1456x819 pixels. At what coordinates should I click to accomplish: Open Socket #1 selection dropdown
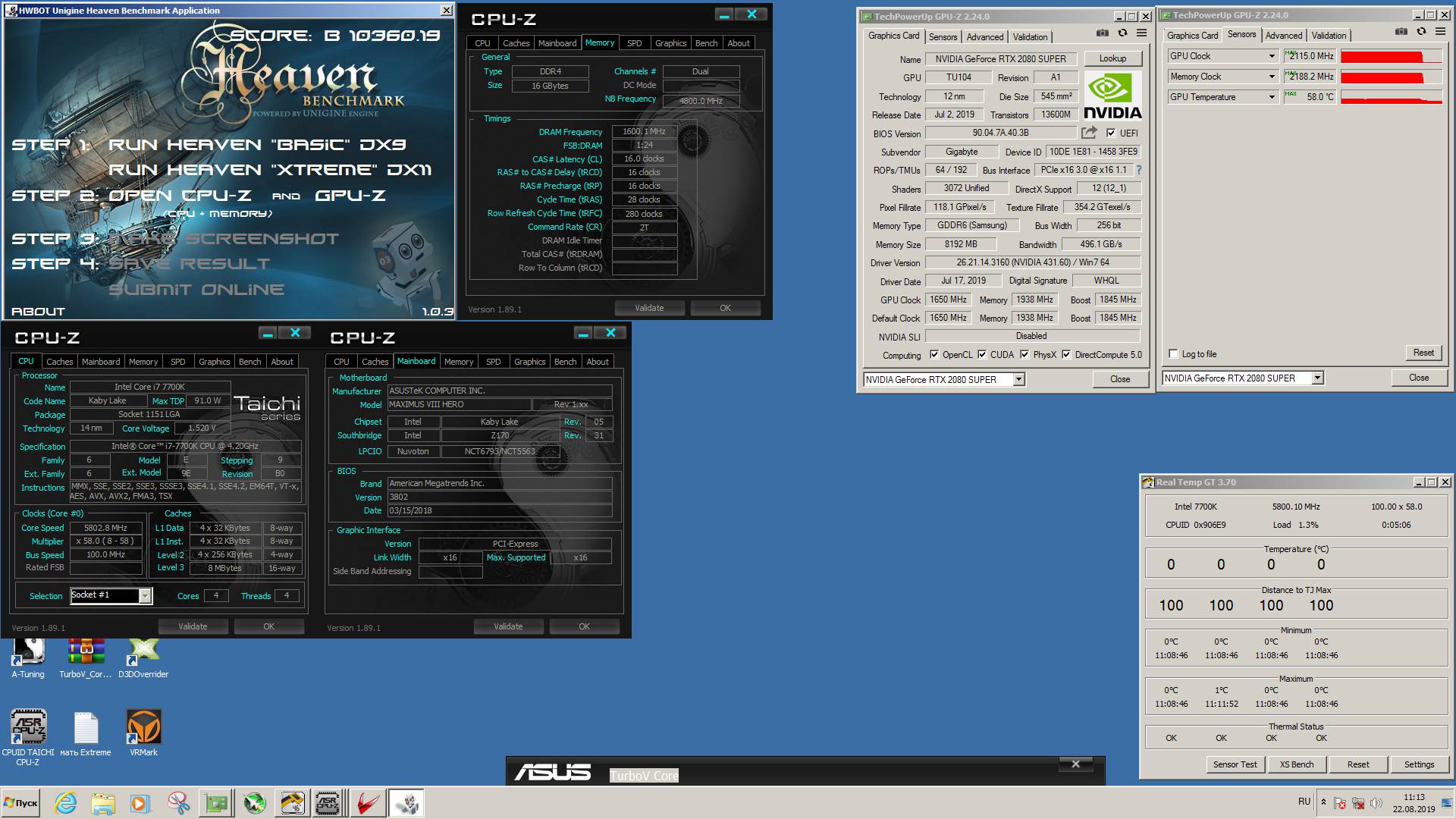[x=111, y=596]
